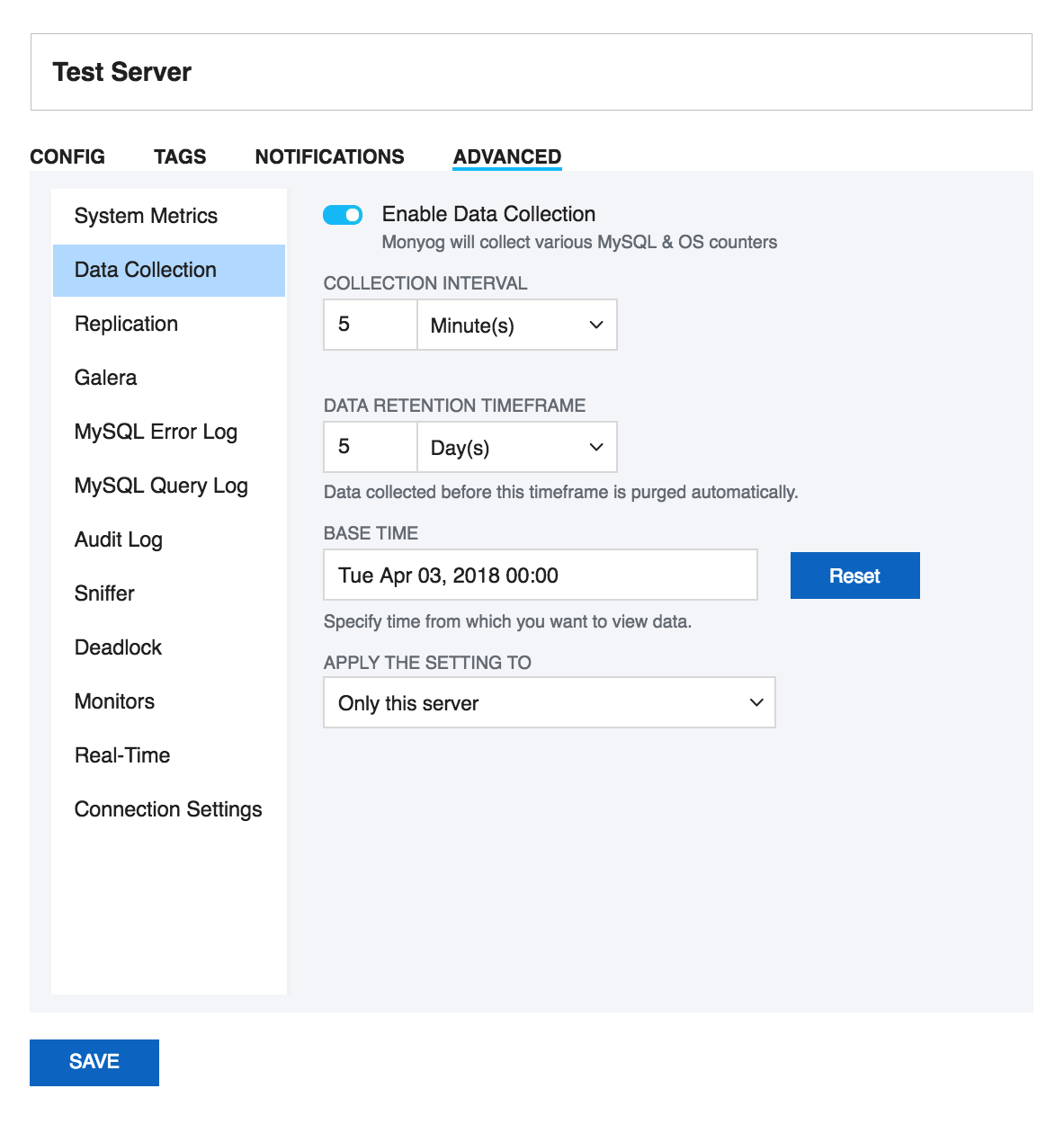Click the data retention number field
Viewport: 1064px width, 1133px height.
coord(370,447)
